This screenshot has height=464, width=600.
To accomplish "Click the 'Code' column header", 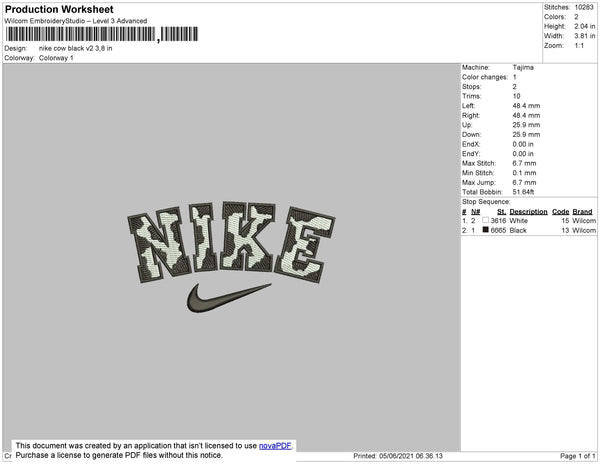I will 561,212.
